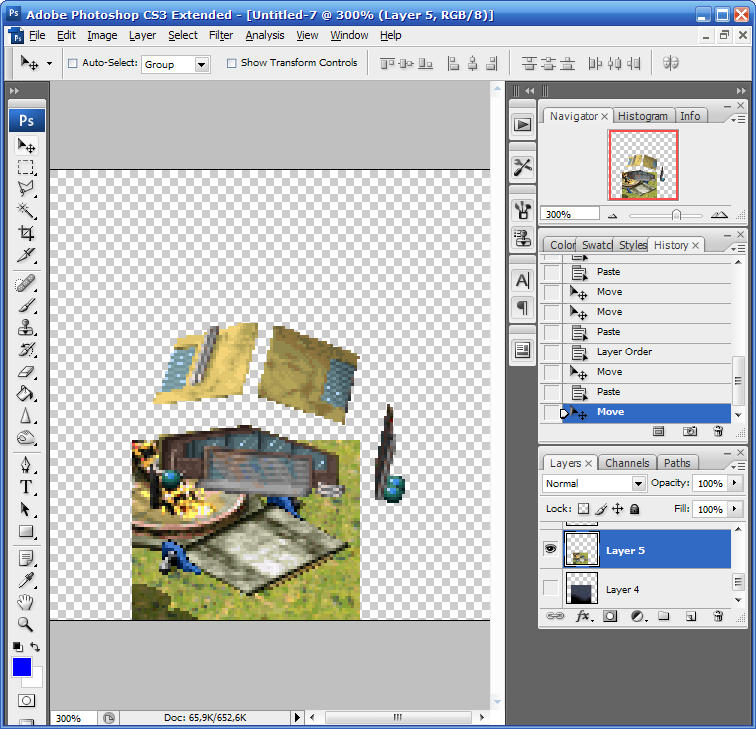Select the Sharpen tool

(x=26, y=416)
